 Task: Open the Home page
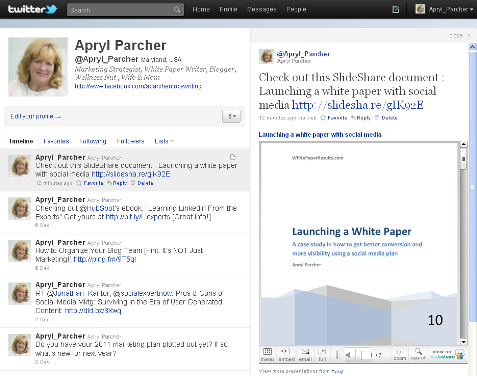pos(201,9)
